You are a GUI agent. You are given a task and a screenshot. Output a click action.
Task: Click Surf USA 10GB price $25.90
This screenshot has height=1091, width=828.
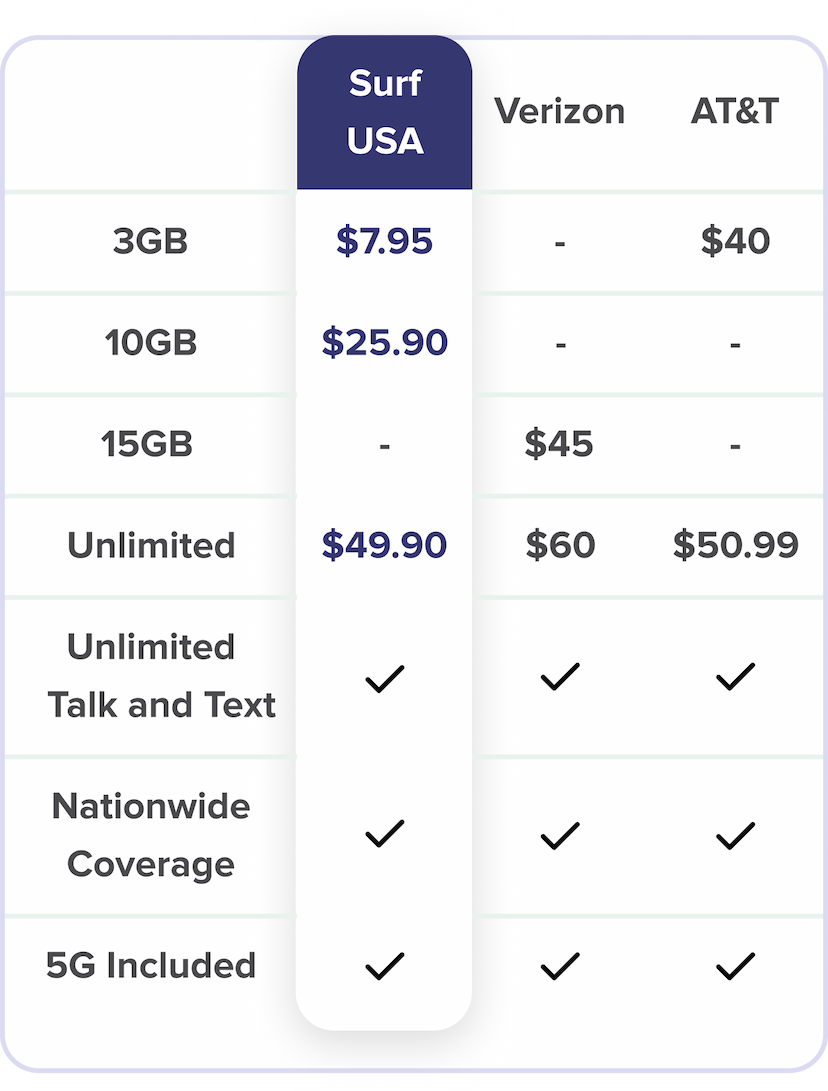[384, 343]
